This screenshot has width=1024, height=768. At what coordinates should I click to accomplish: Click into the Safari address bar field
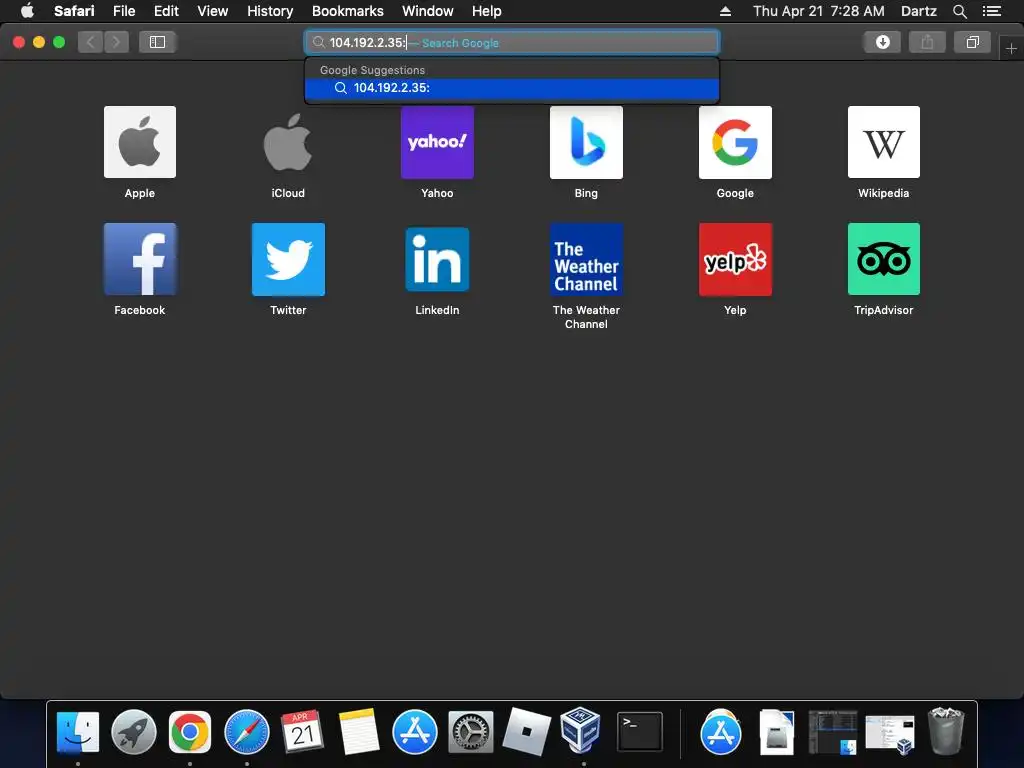click(512, 42)
